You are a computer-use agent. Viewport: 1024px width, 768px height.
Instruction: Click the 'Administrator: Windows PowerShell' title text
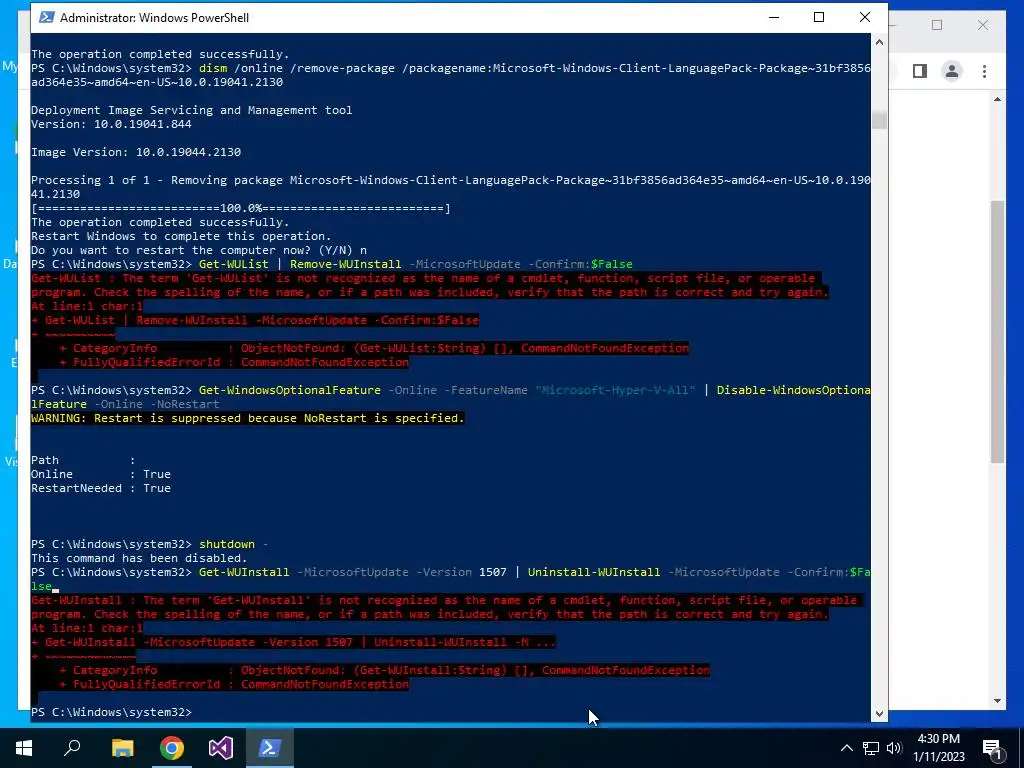pos(154,18)
